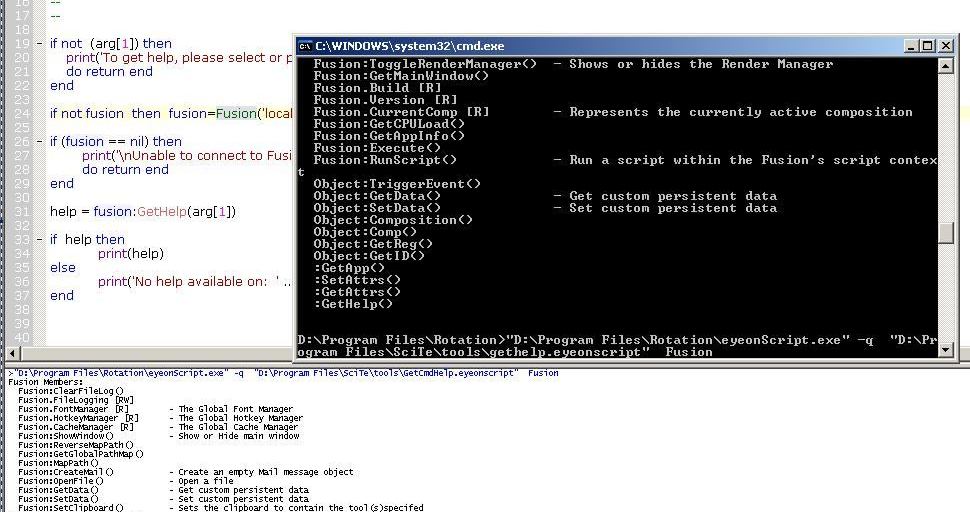Click 'Fusion:ClearFileLog()' in the output pane
Viewport: 970px width, 512px height.
coord(71,391)
